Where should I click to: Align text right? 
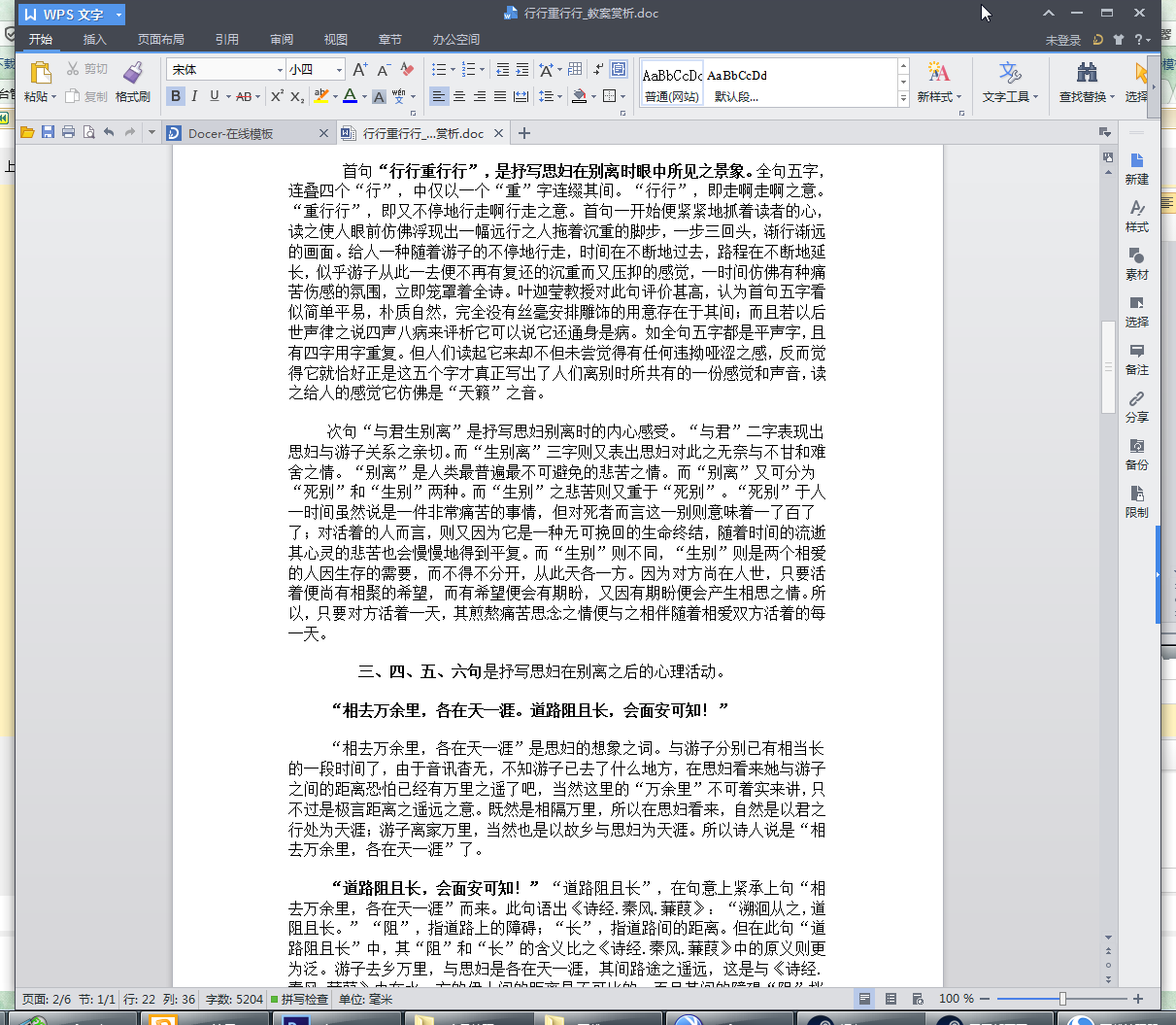[x=480, y=96]
